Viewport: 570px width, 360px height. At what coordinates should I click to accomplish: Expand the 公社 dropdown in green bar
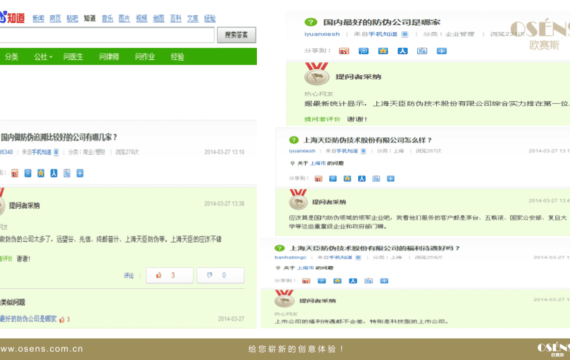[43, 57]
